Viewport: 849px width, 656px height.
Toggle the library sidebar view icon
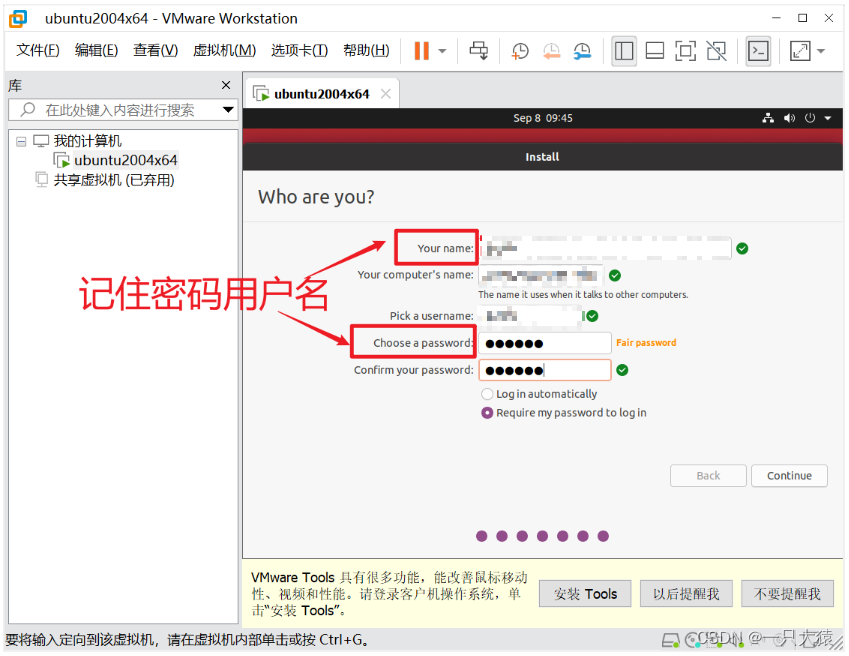coord(624,51)
